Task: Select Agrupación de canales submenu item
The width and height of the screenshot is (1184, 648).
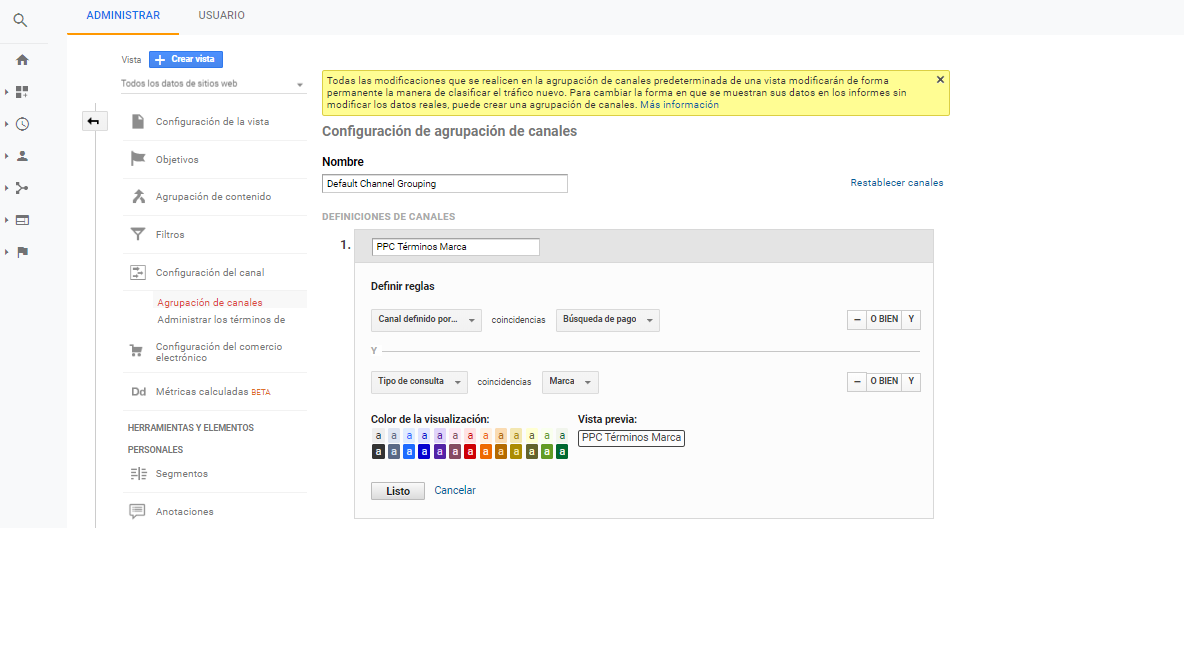Action: point(210,302)
